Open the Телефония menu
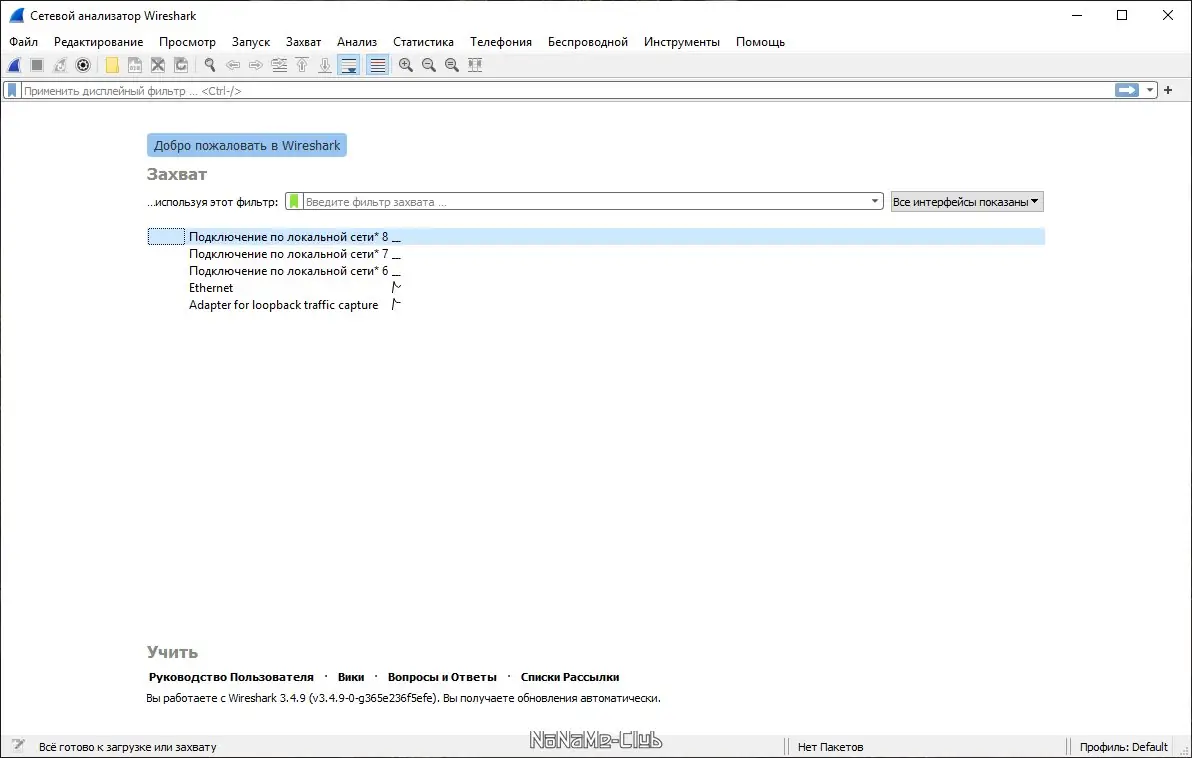 tap(501, 42)
